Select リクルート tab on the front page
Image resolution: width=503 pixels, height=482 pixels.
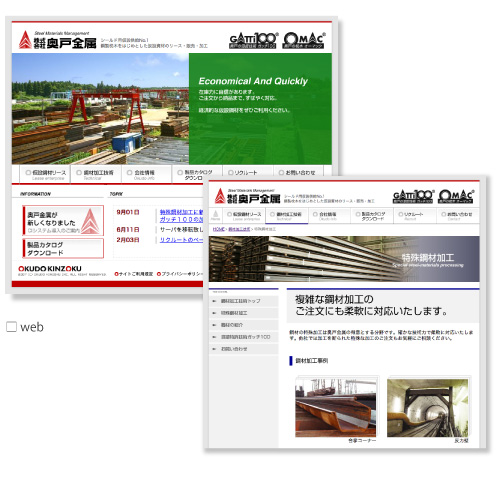(415, 216)
